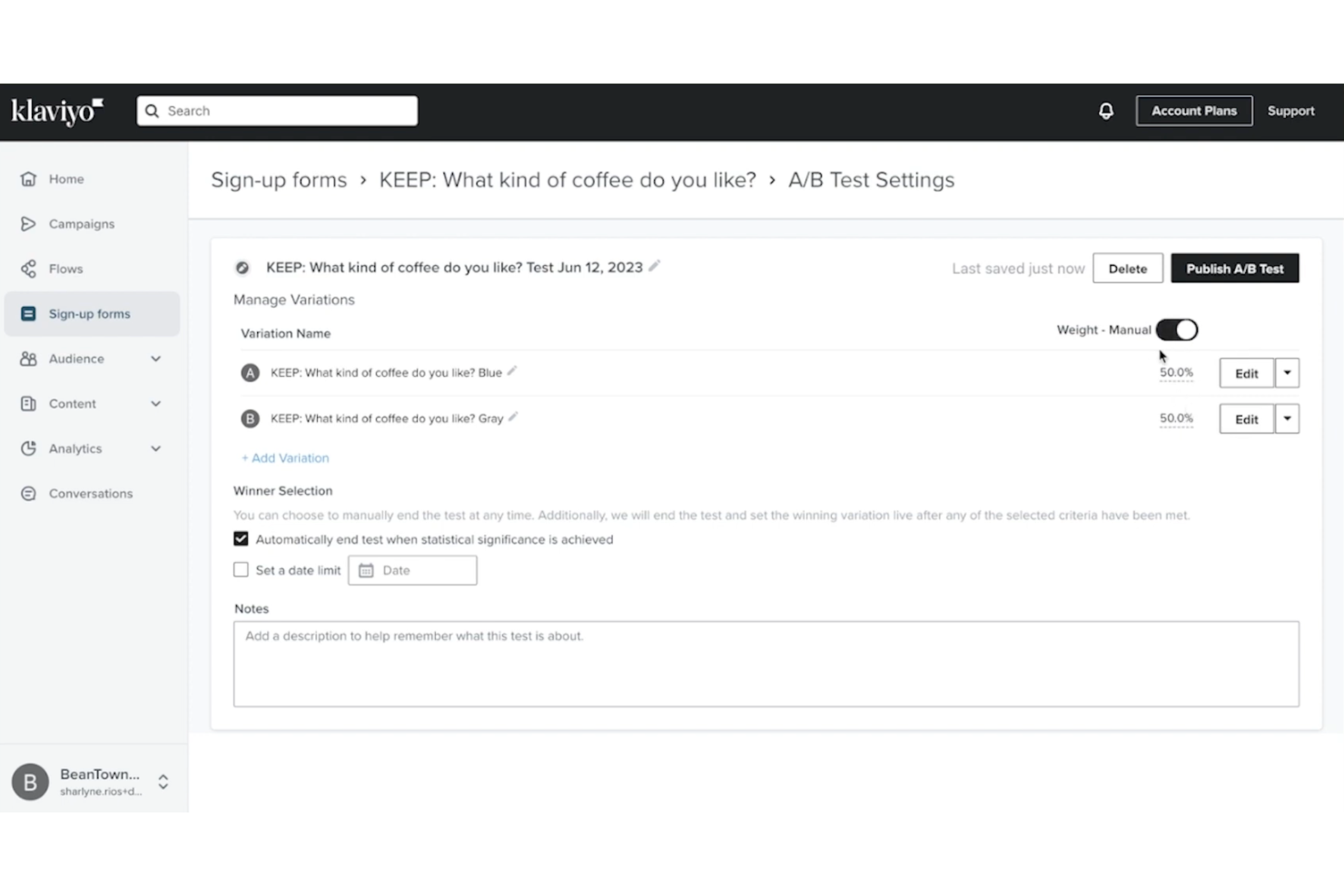The image size is (1344, 896).
Task: Open the calendar icon in the date limit field
Action: [366, 570]
